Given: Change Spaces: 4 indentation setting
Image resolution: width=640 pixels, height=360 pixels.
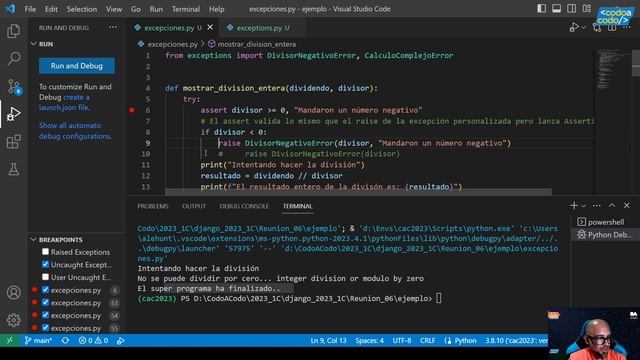Looking at the screenshot, I should point(369,340).
